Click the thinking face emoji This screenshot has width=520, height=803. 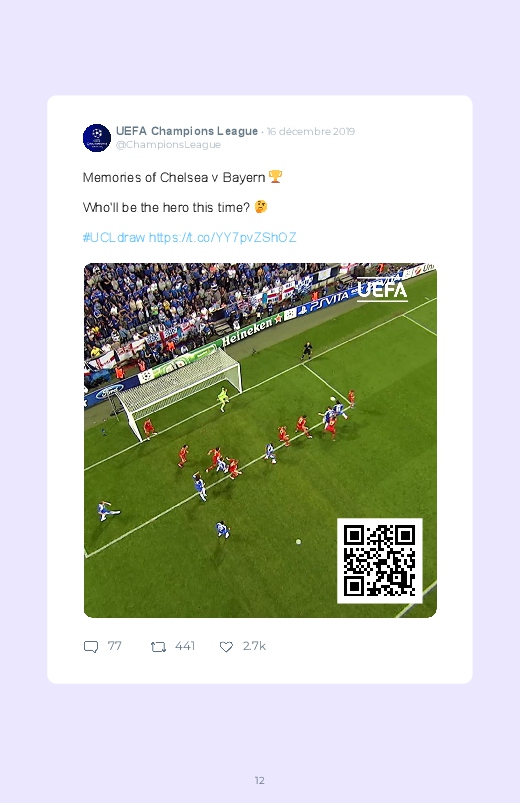(261, 206)
